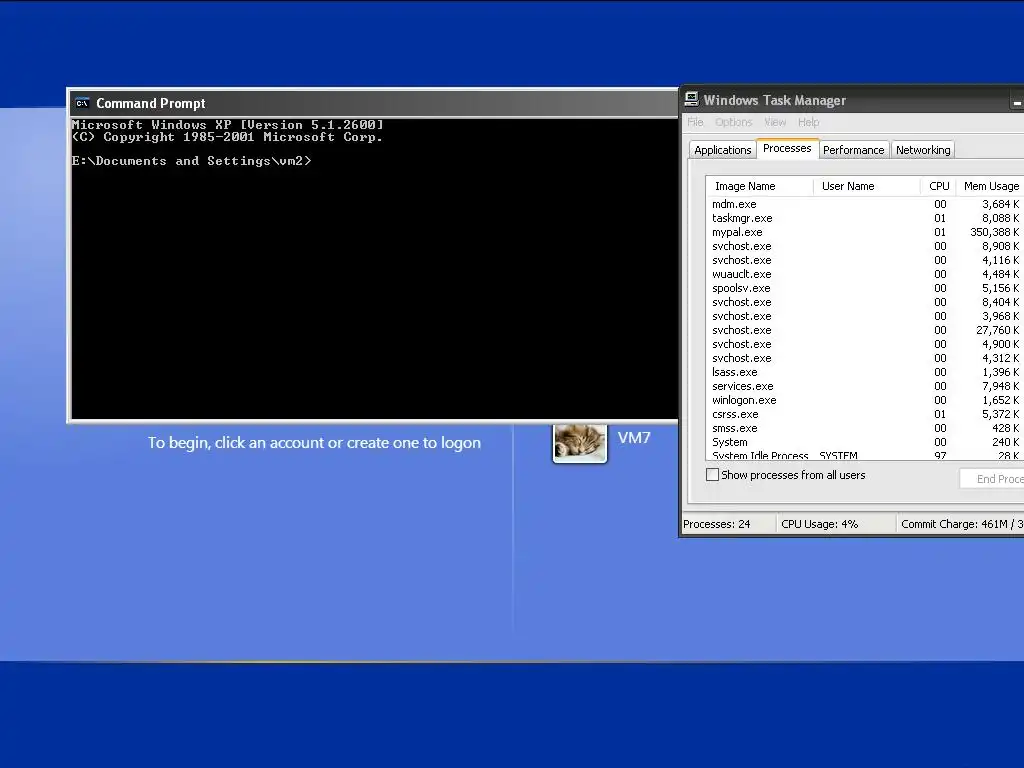Click the Task Manager title bar icon

691,99
